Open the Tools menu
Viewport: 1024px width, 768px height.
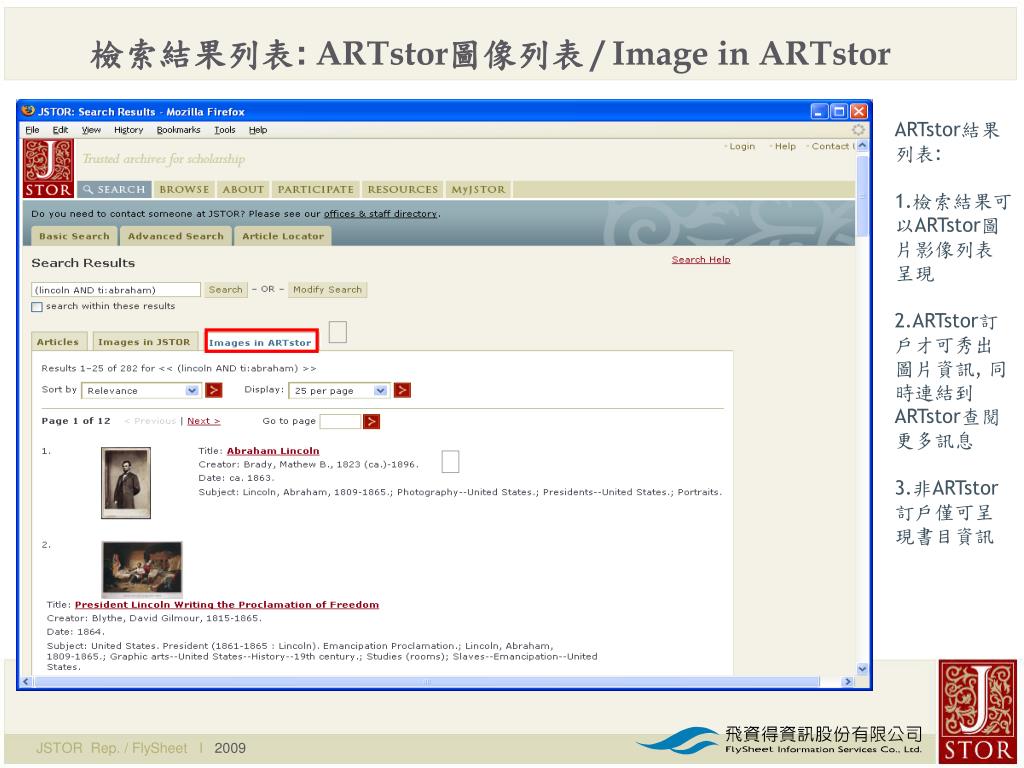[225, 130]
